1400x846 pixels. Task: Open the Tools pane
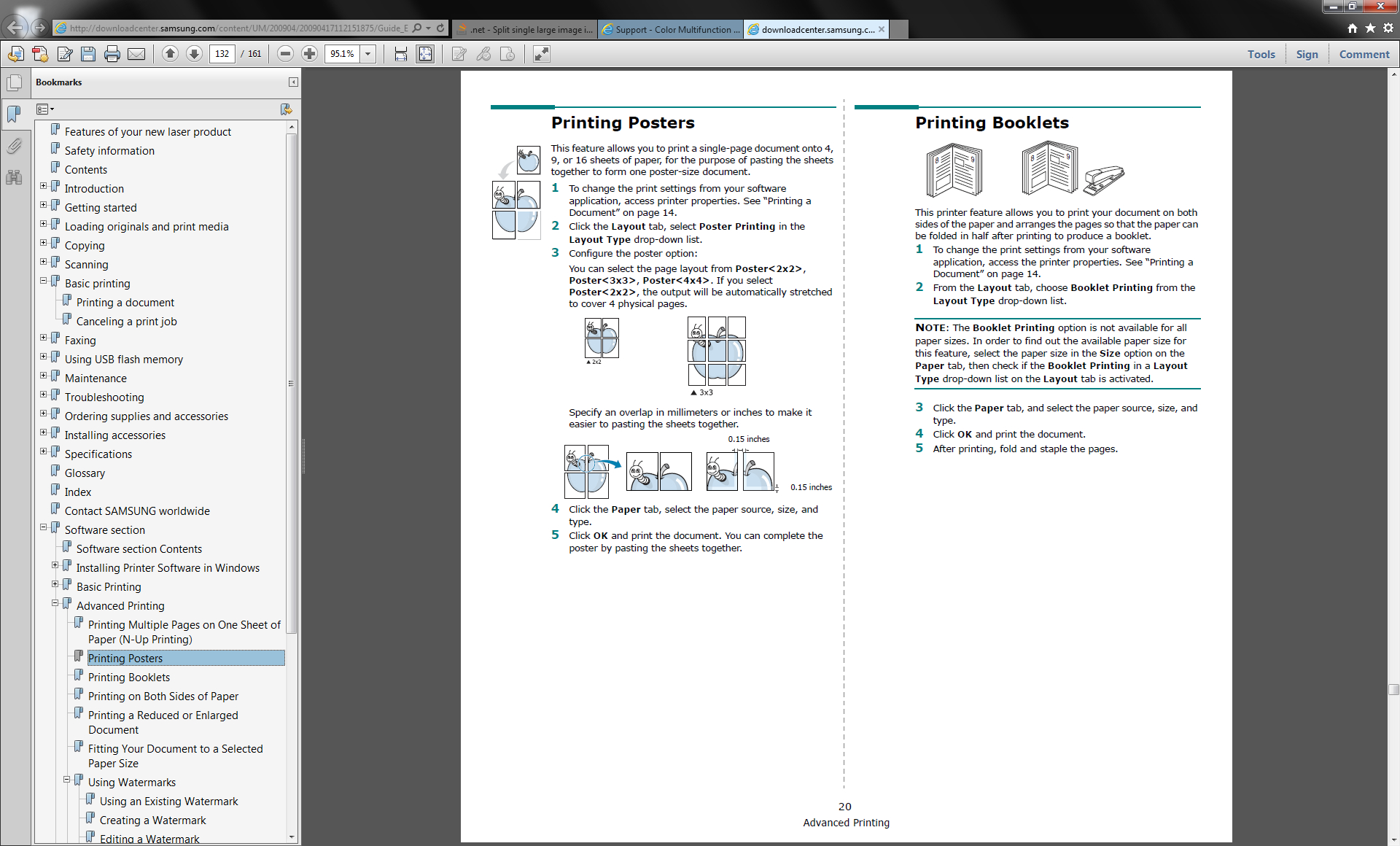tap(1261, 53)
